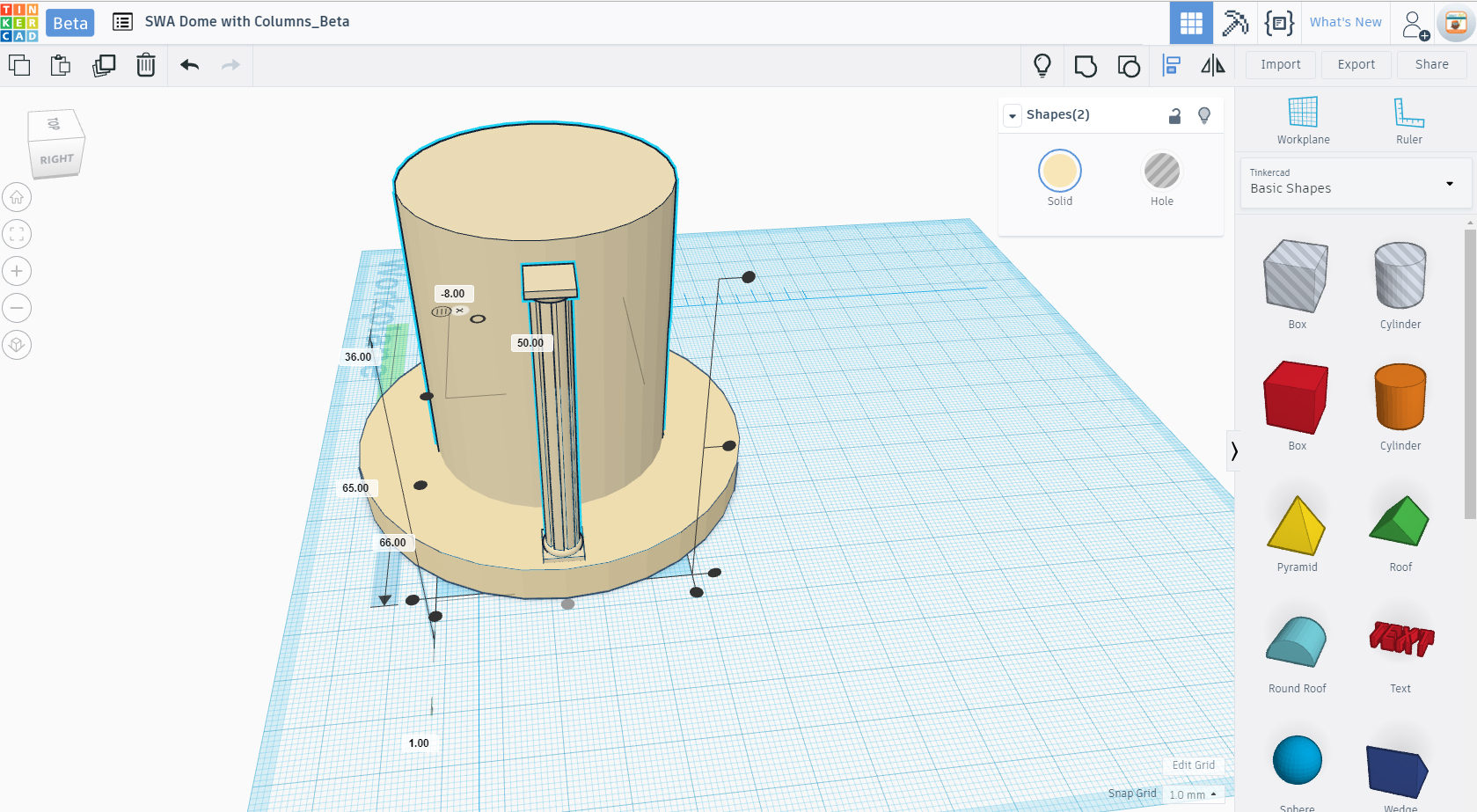
Task: Click the 36.00 dimension value
Action: (x=358, y=357)
